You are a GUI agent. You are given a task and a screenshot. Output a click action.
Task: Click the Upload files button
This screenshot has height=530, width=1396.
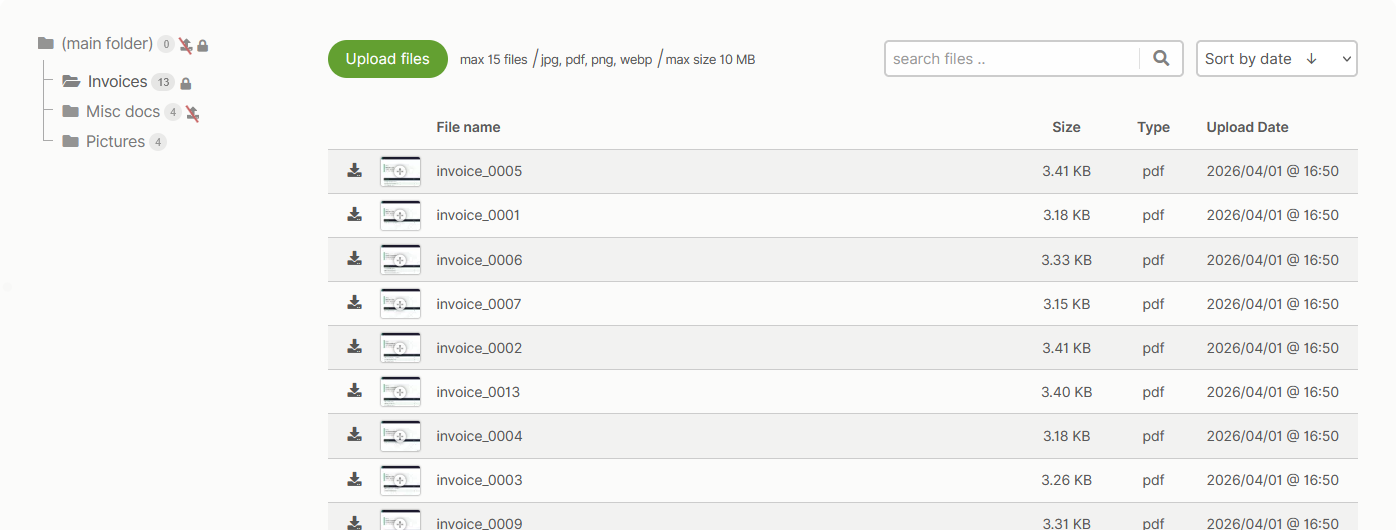[x=388, y=59]
